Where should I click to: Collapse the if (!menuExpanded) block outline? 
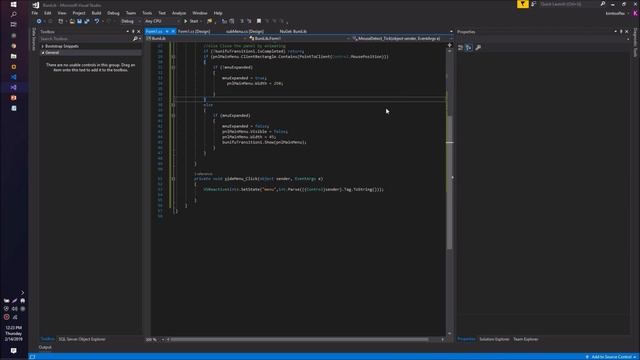click(x=173, y=67)
